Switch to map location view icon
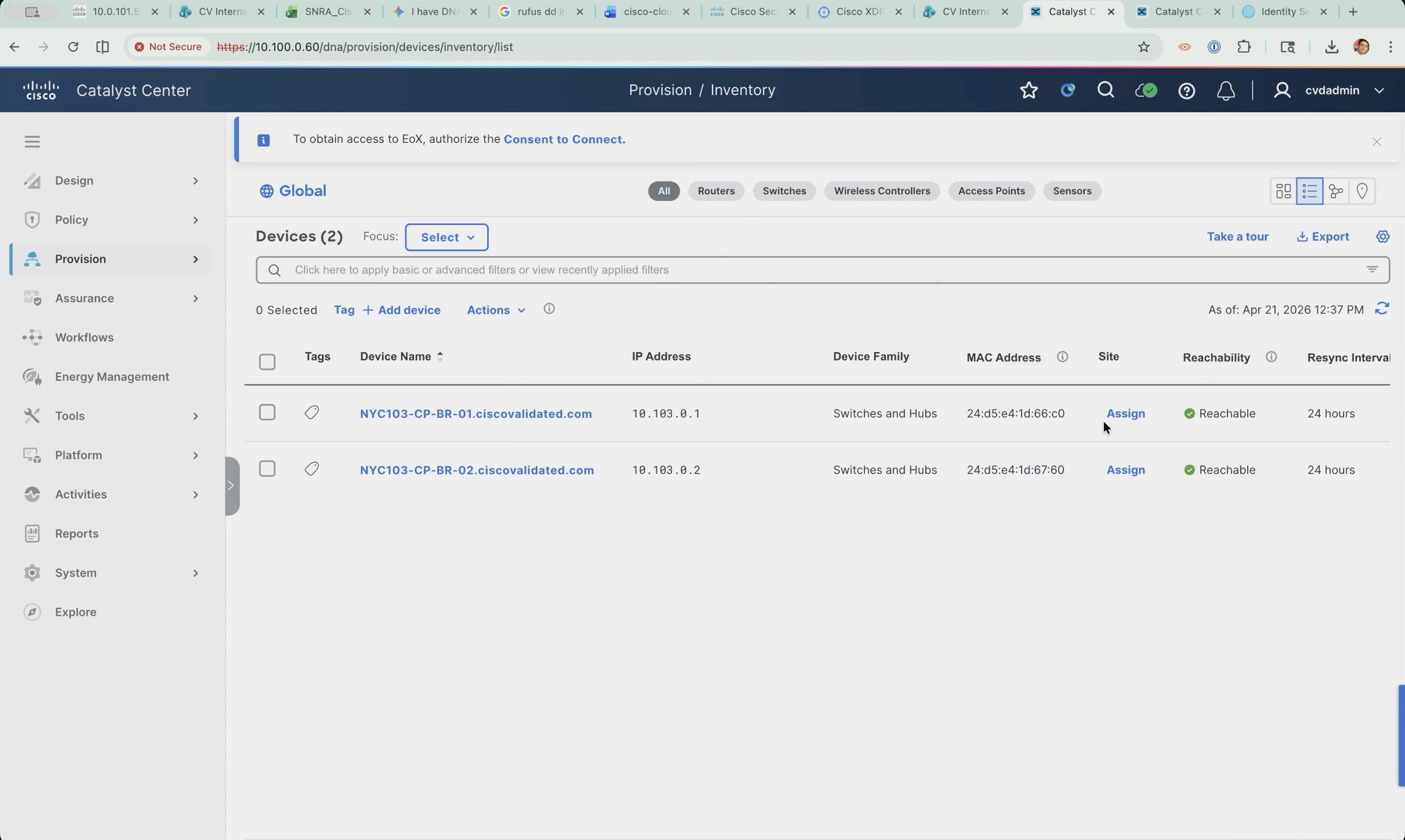 pyautogui.click(x=1362, y=191)
